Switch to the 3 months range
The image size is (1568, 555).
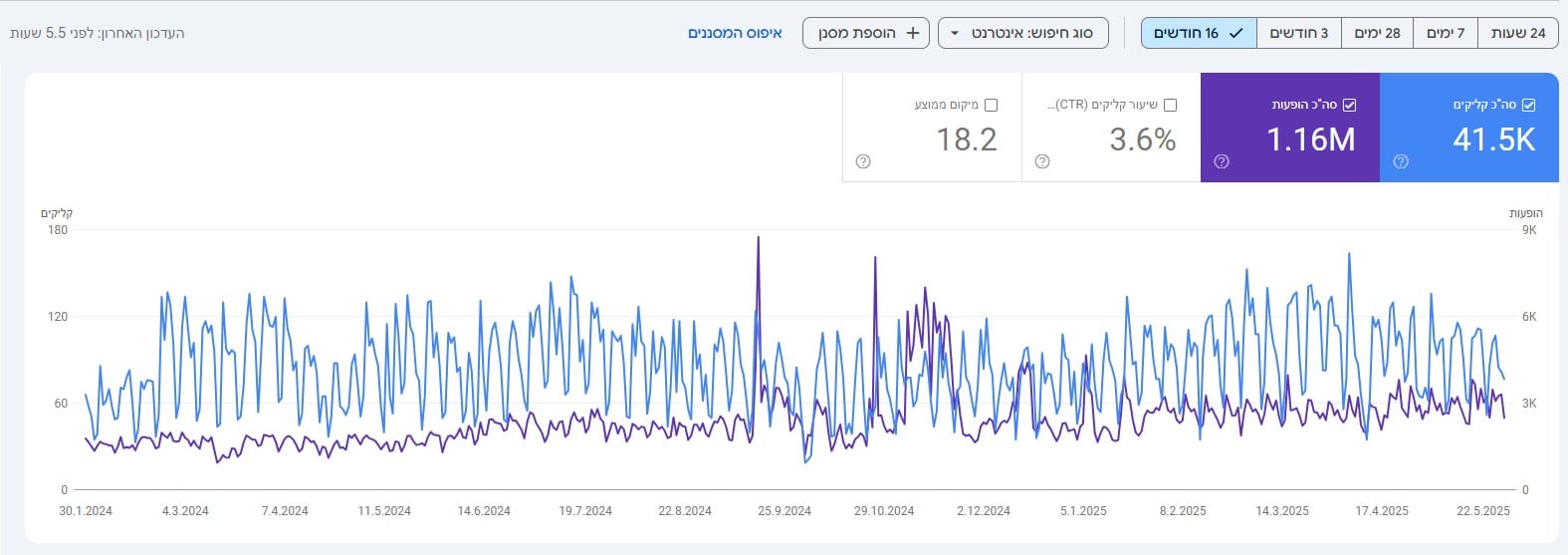(x=1298, y=33)
